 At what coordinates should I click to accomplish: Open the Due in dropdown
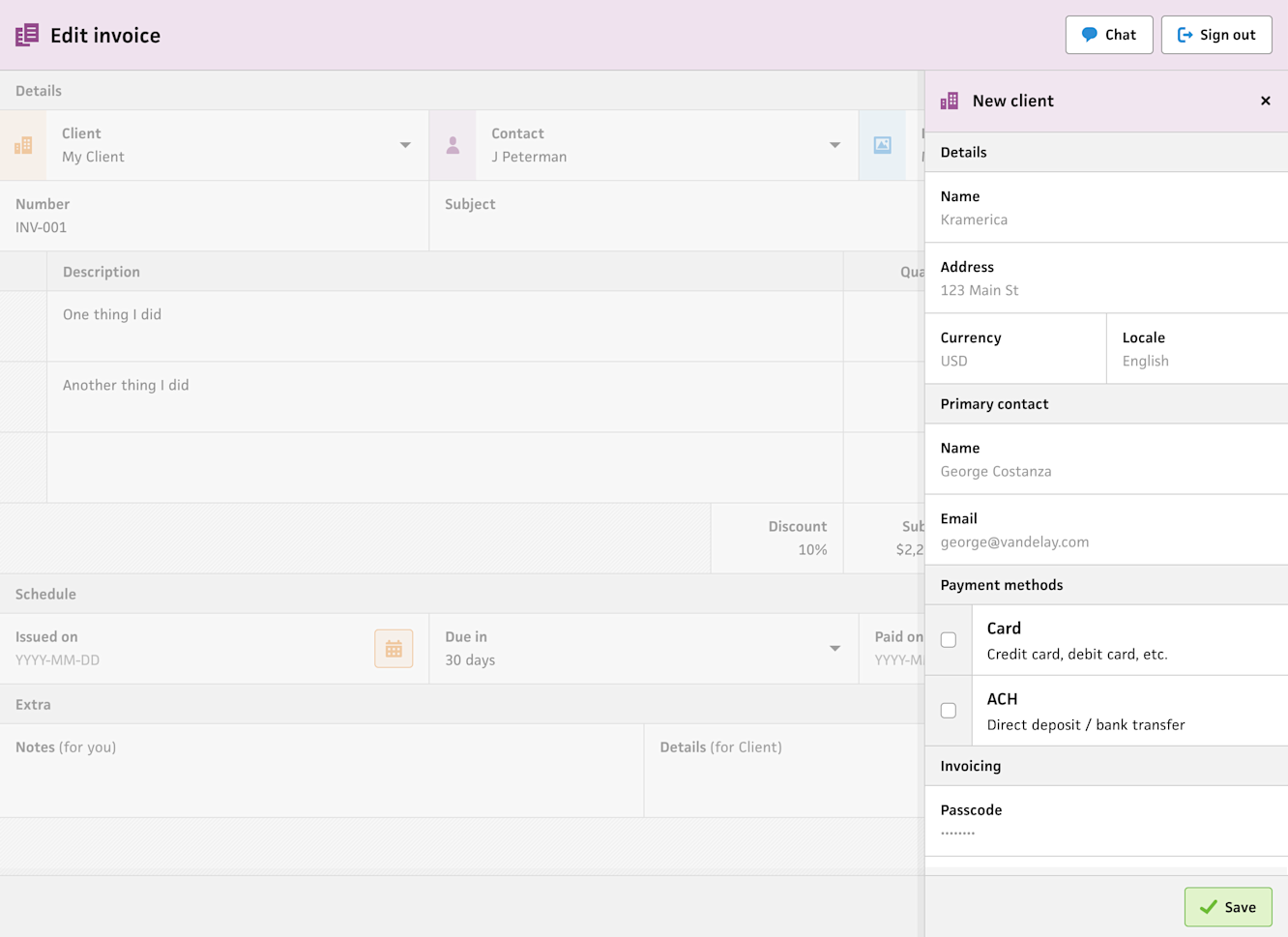(834, 649)
